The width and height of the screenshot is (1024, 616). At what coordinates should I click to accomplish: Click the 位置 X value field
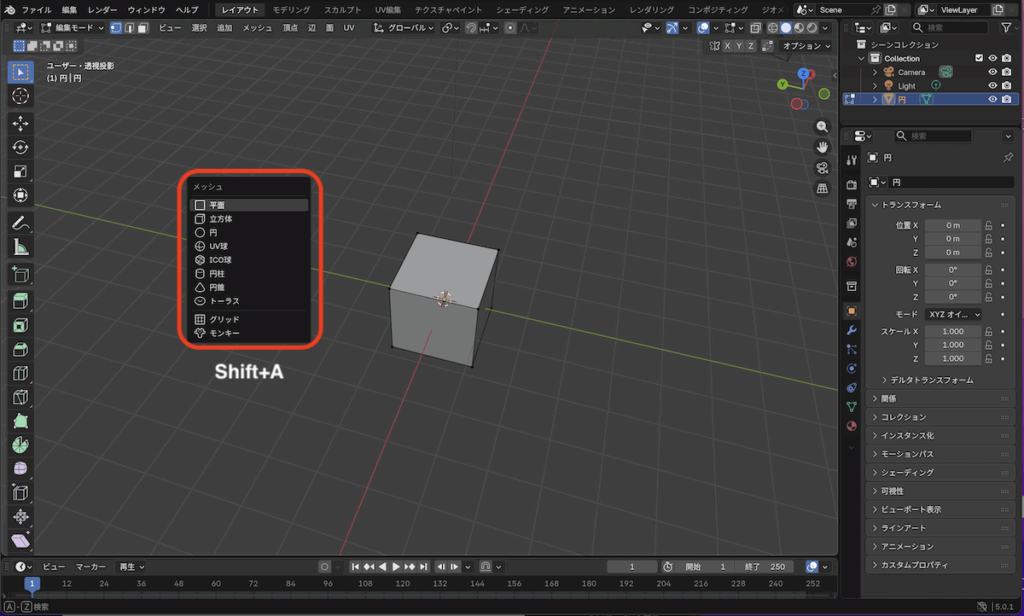(951, 225)
